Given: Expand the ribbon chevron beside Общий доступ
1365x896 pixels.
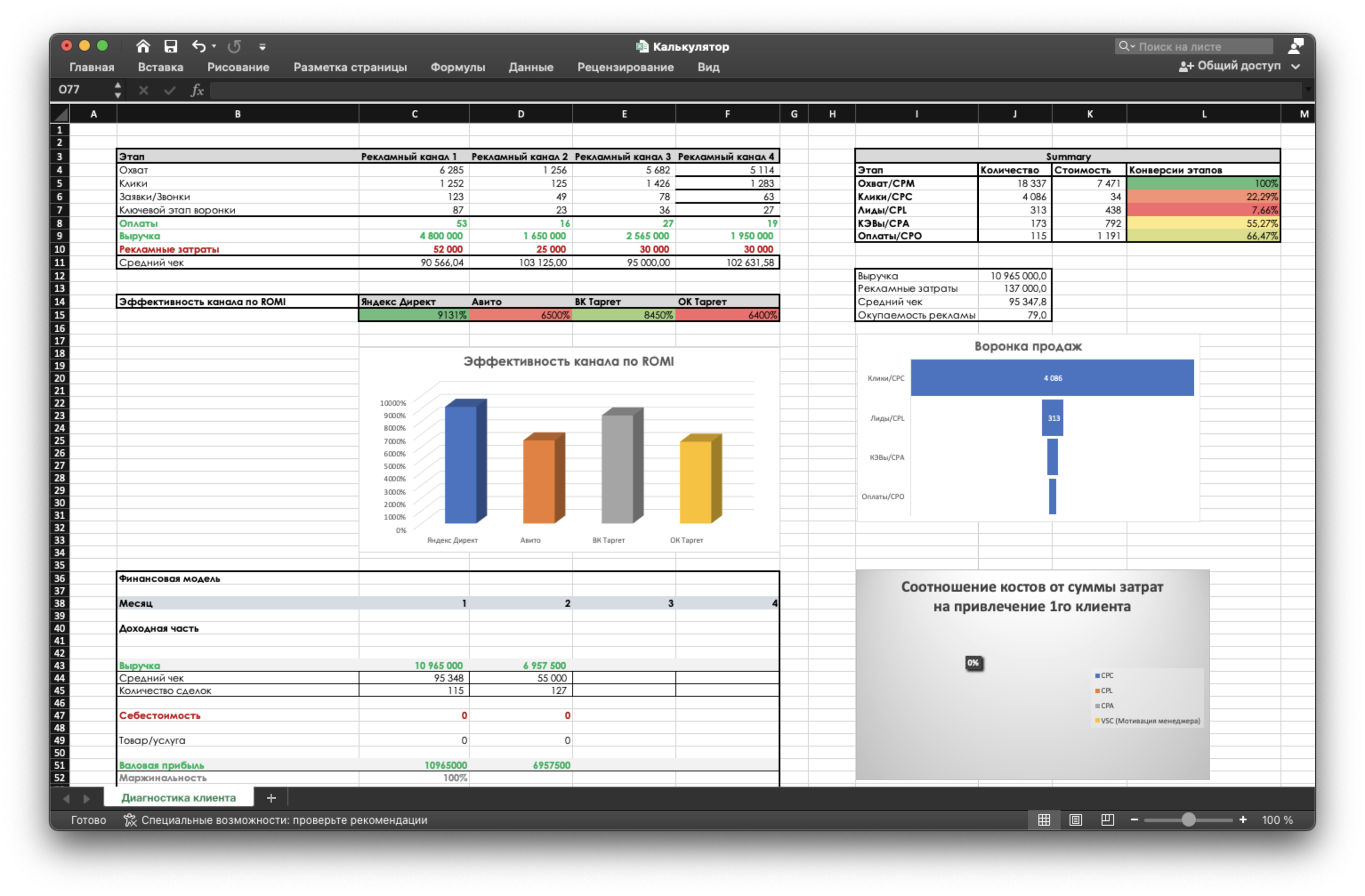Looking at the screenshot, I should [1296, 67].
